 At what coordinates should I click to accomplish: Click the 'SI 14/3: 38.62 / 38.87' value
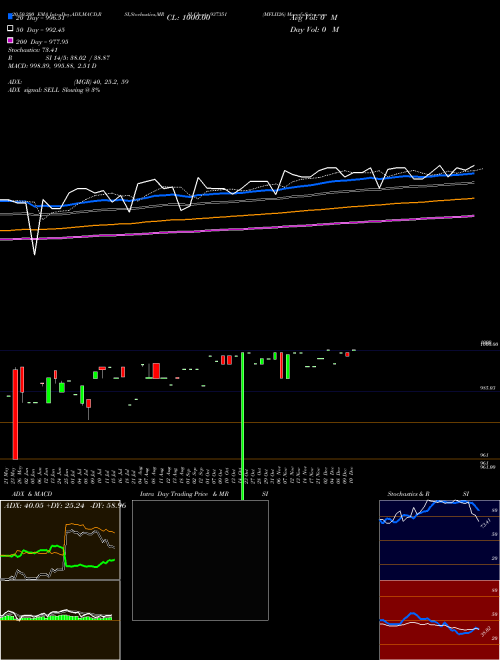(78, 58)
